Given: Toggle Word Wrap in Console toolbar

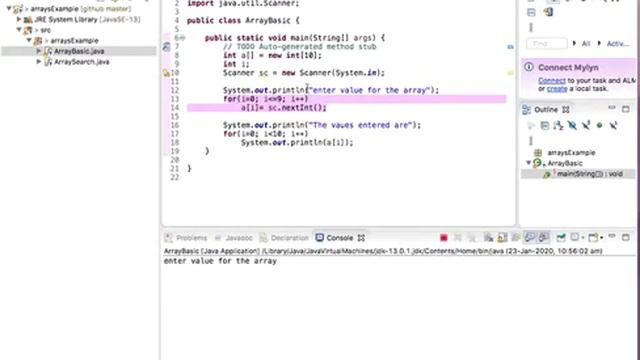Looking at the screenshot, I should [516, 238].
